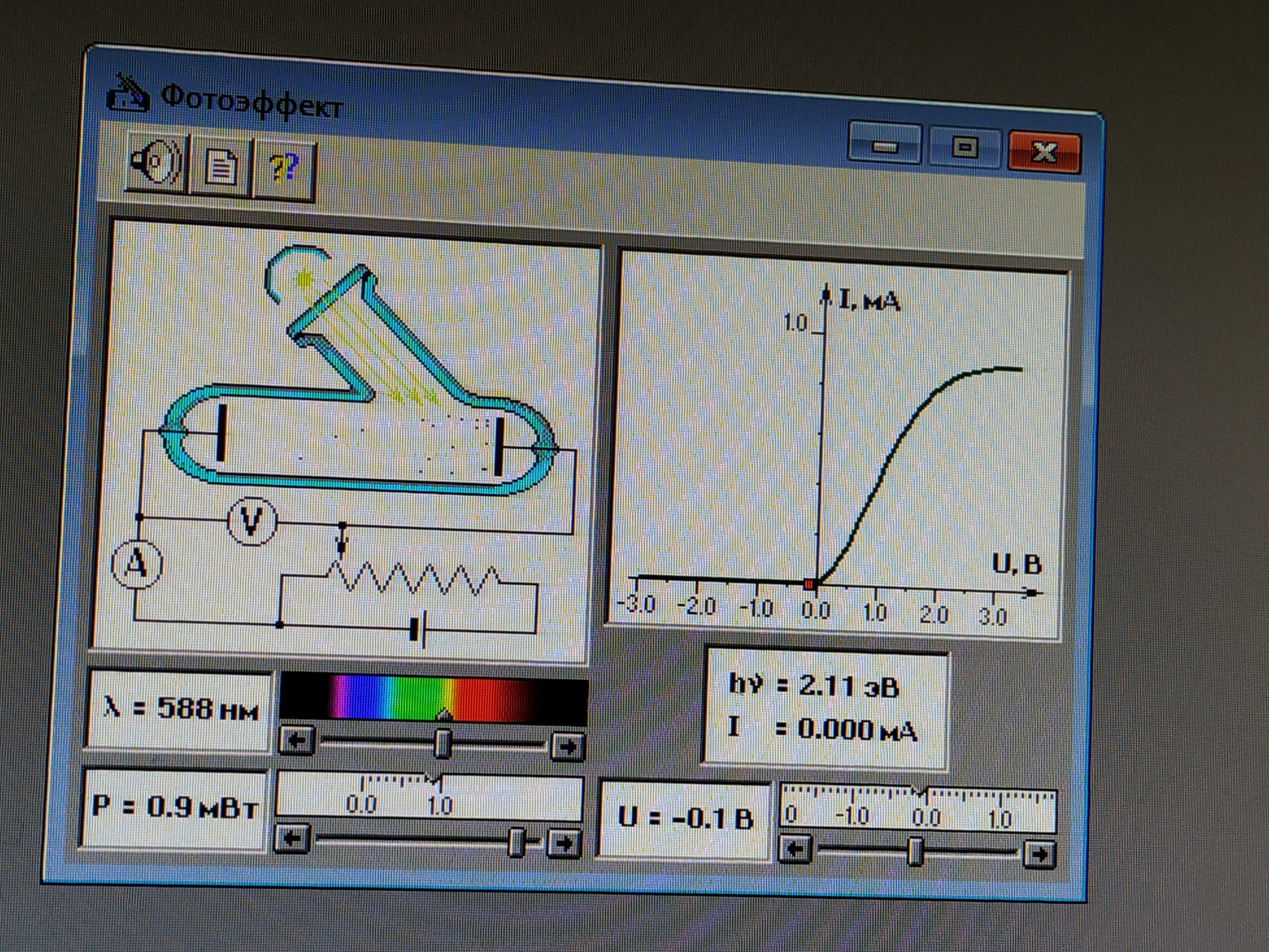The height and width of the screenshot is (952, 1269).
Task: Click the λ = 588 нм field
Action: point(180,709)
